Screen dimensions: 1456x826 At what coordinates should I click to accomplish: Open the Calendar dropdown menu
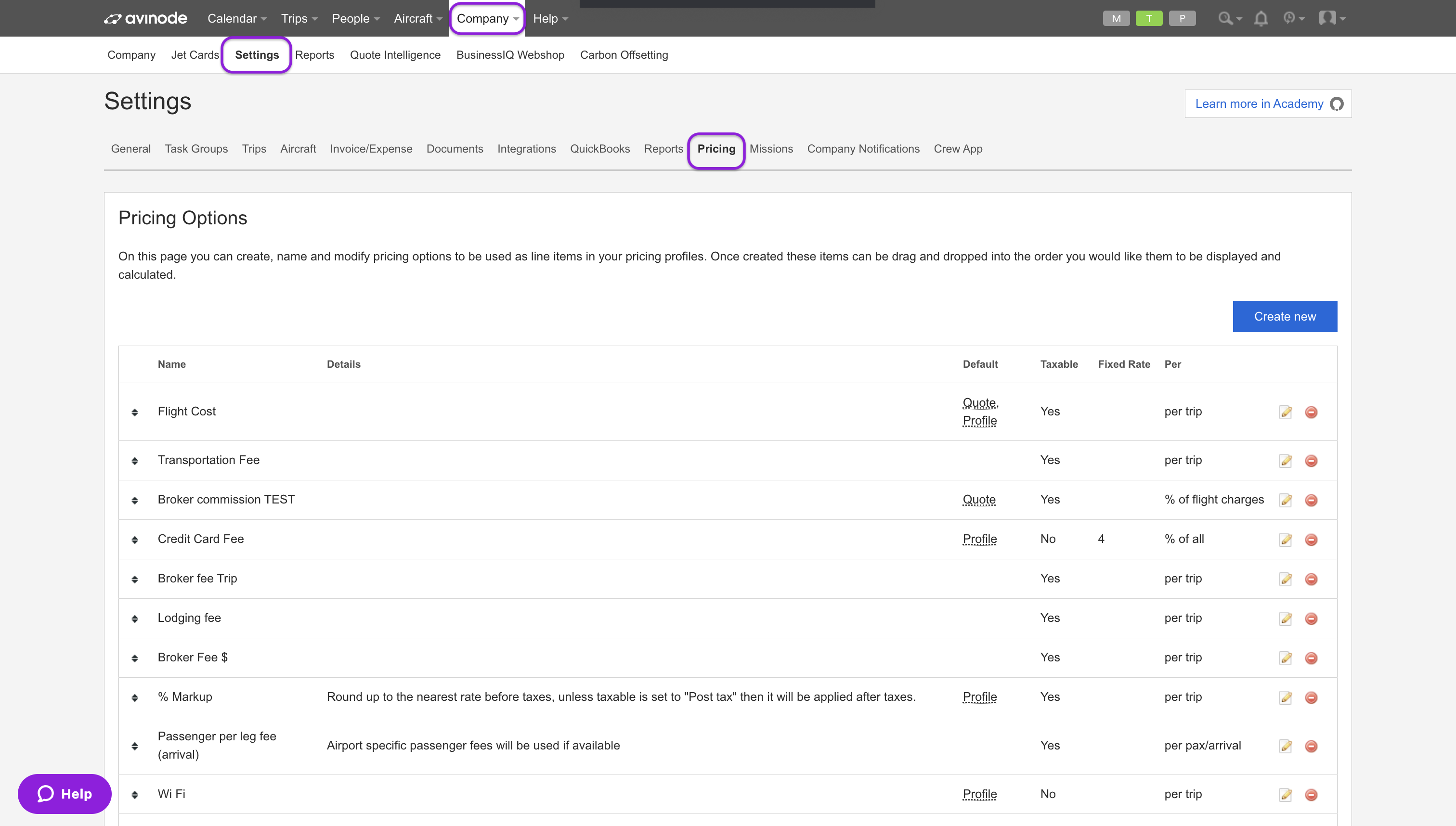click(237, 18)
